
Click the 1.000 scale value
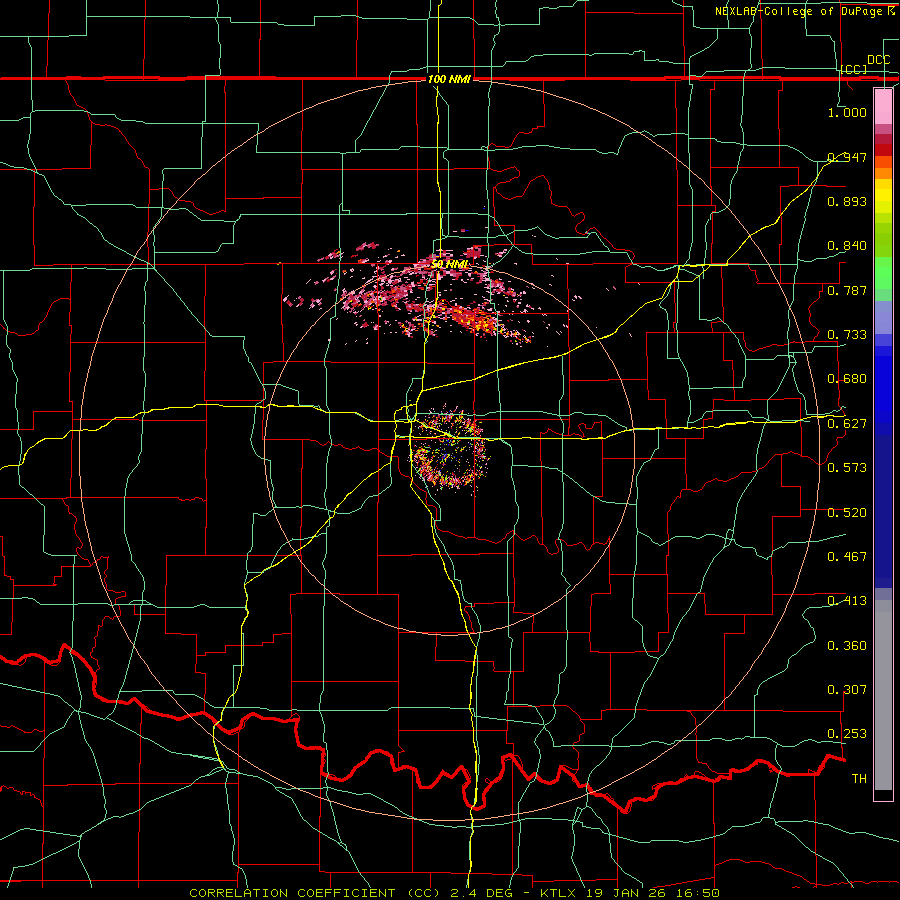[847, 112]
